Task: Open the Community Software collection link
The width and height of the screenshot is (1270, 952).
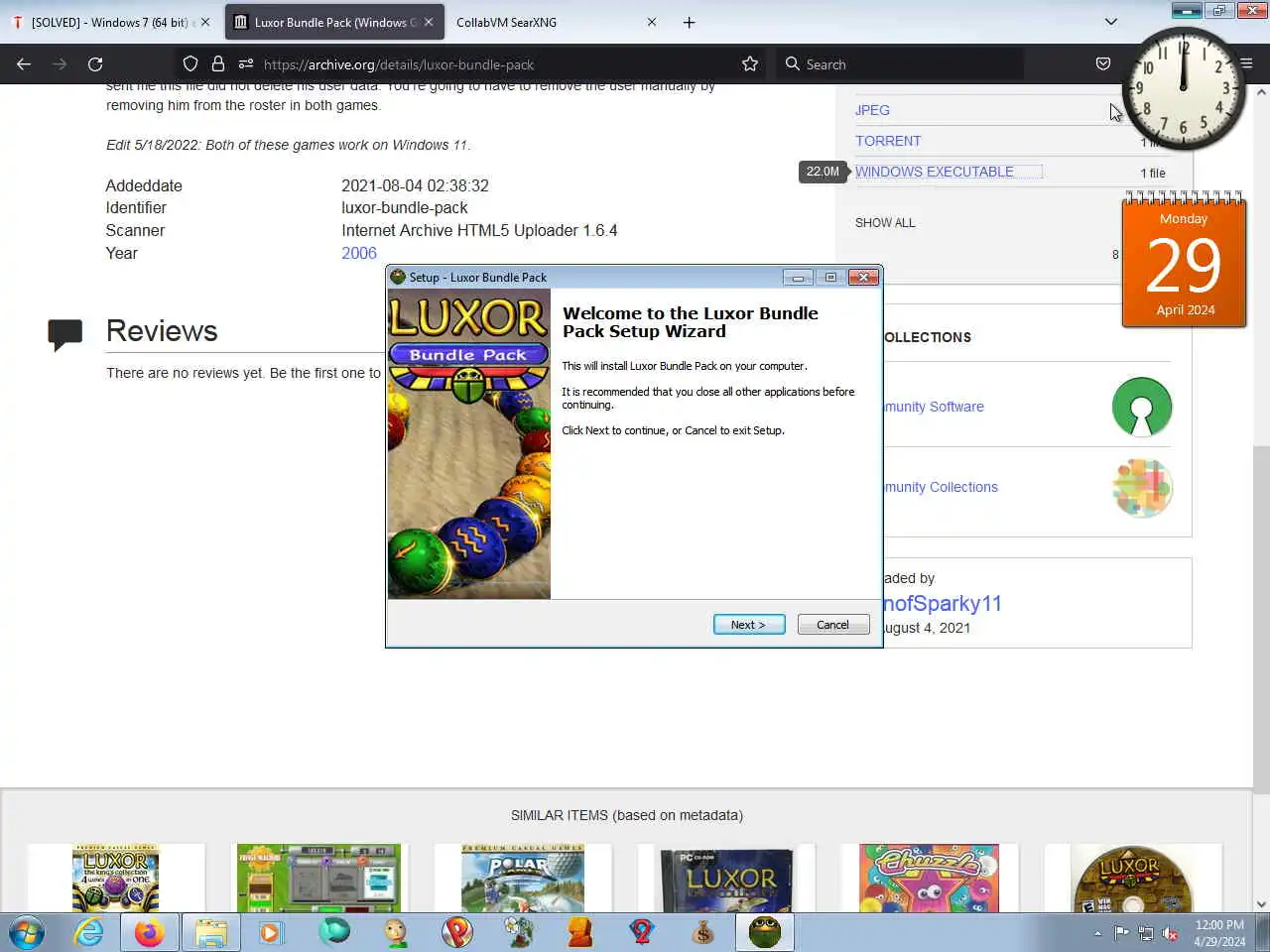Action: (x=934, y=407)
